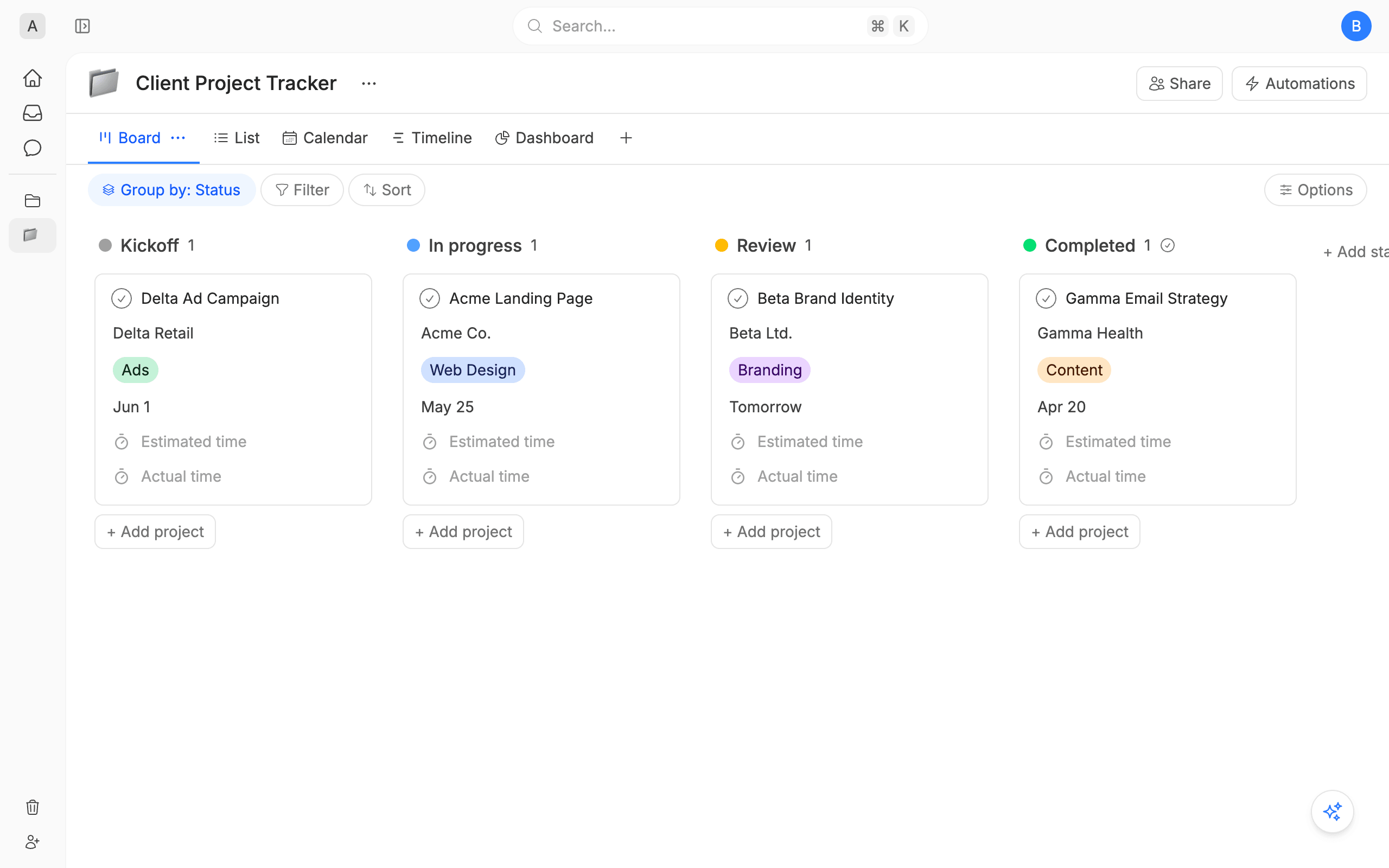Viewport: 1389px width, 868px height.
Task: Click Estimated time timer on Delta card
Action: [x=122, y=442]
